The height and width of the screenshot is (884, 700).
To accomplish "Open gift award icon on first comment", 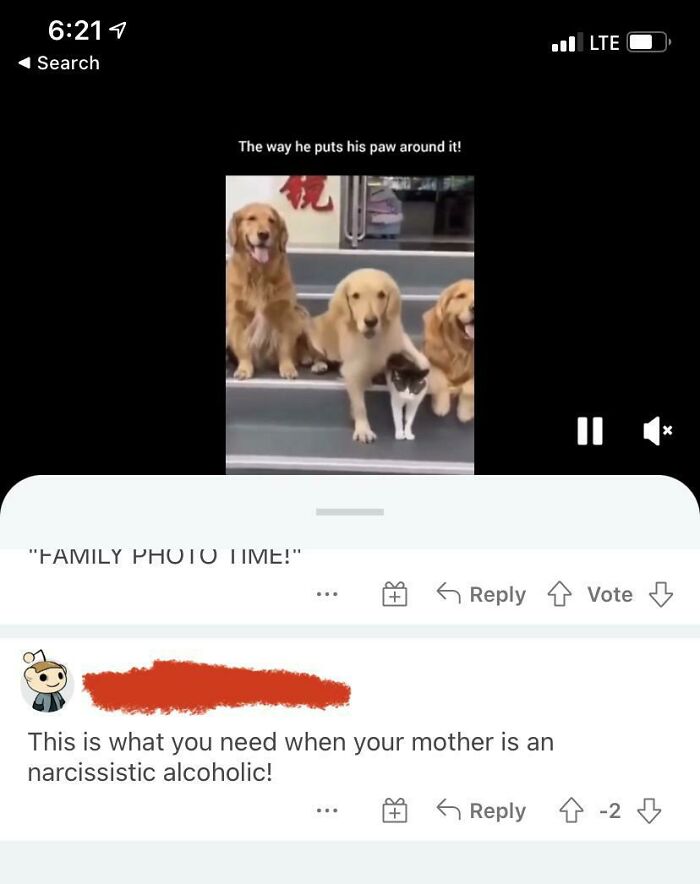I will 395,594.
